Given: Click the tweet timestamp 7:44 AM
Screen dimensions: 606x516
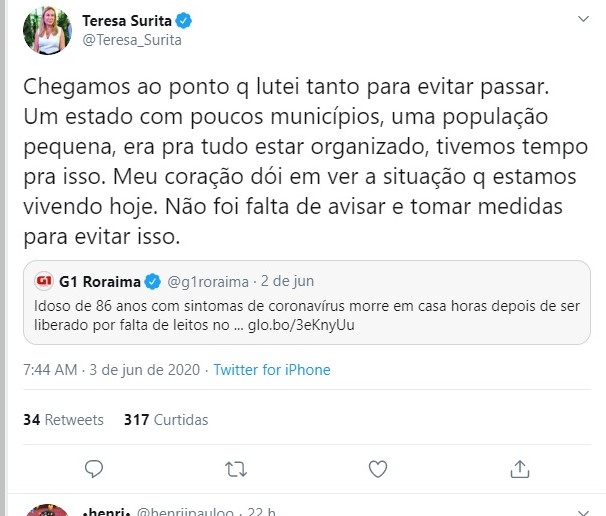Looking at the screenshot, I should (x=50, y=370).
